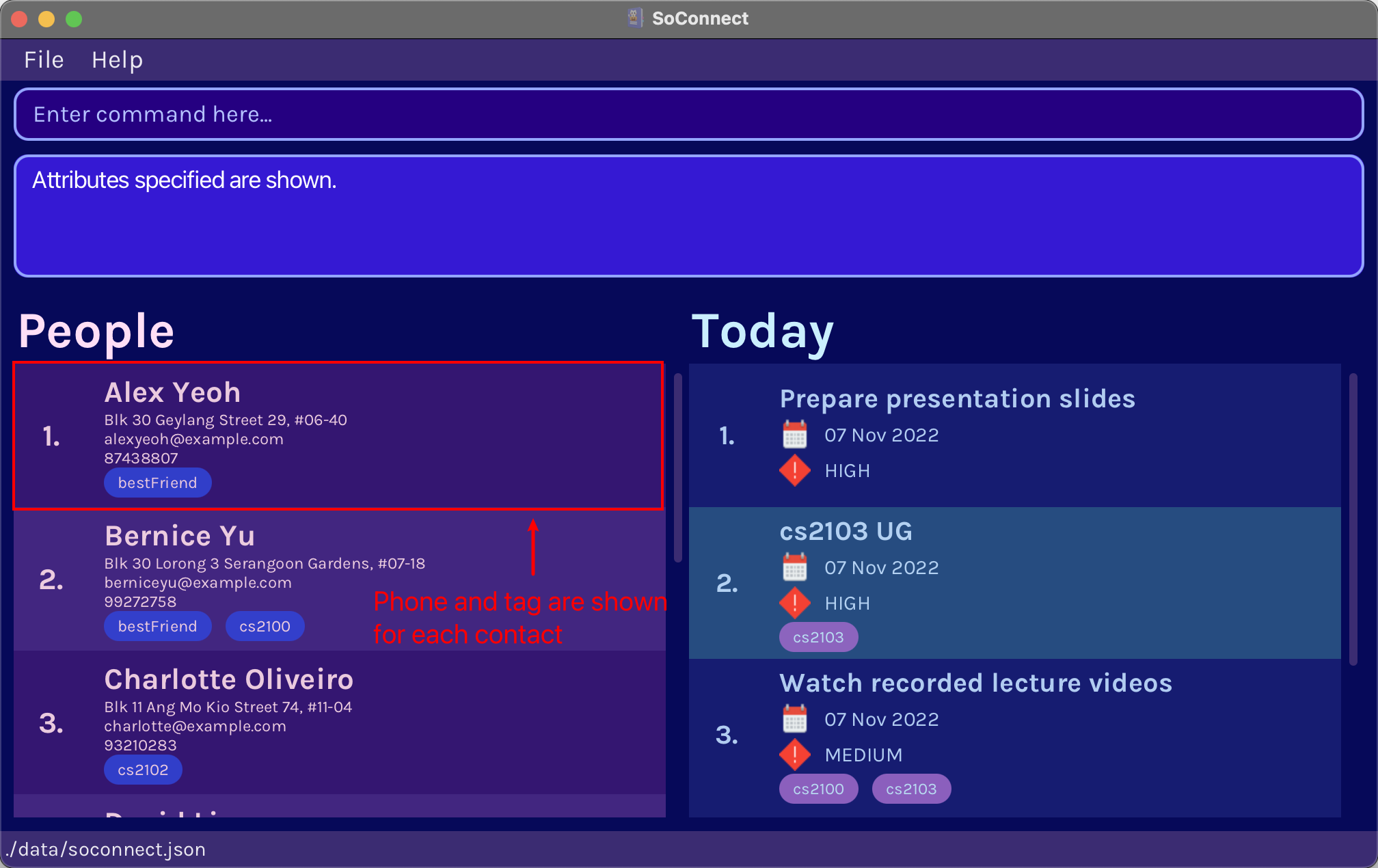Click alexyeoh@example.com email
The image size is (1378, 868).
(x=193, y=439)
